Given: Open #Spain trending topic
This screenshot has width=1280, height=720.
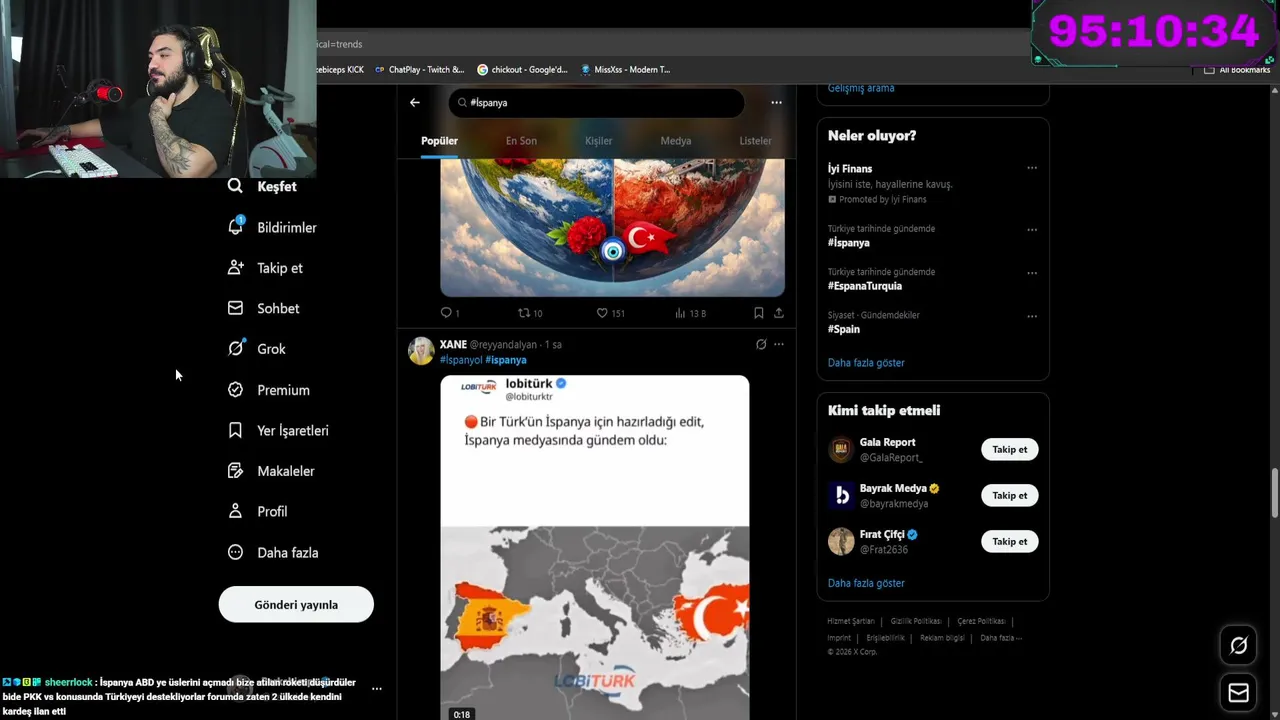Looking at the screenshot, I should [843, 329].
